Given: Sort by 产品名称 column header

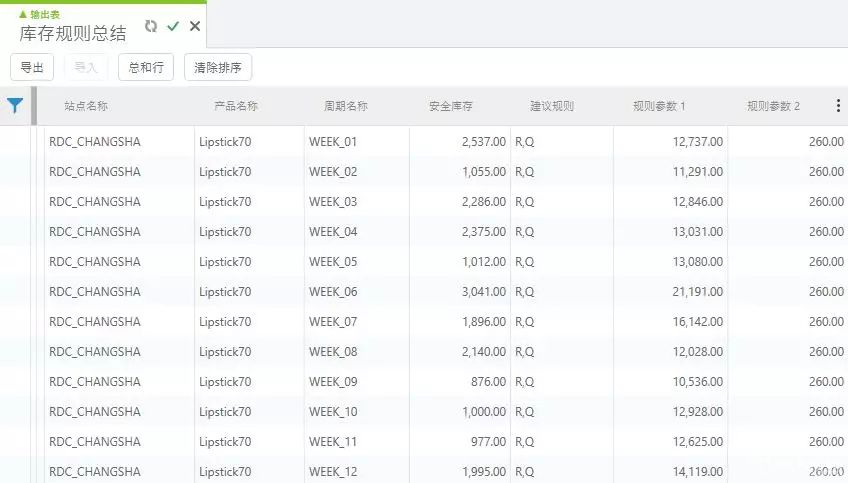Looking at the screenshot, I should coord(236,106).
